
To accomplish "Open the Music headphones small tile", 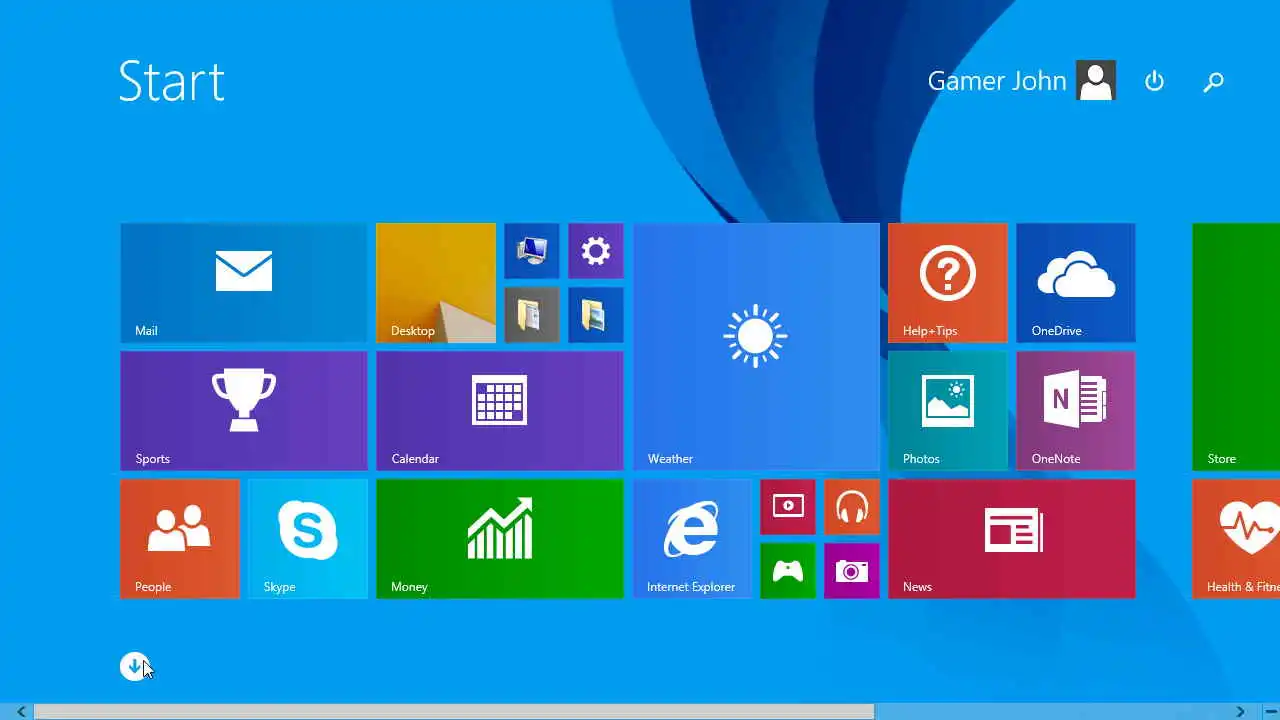I will point(852,507).
